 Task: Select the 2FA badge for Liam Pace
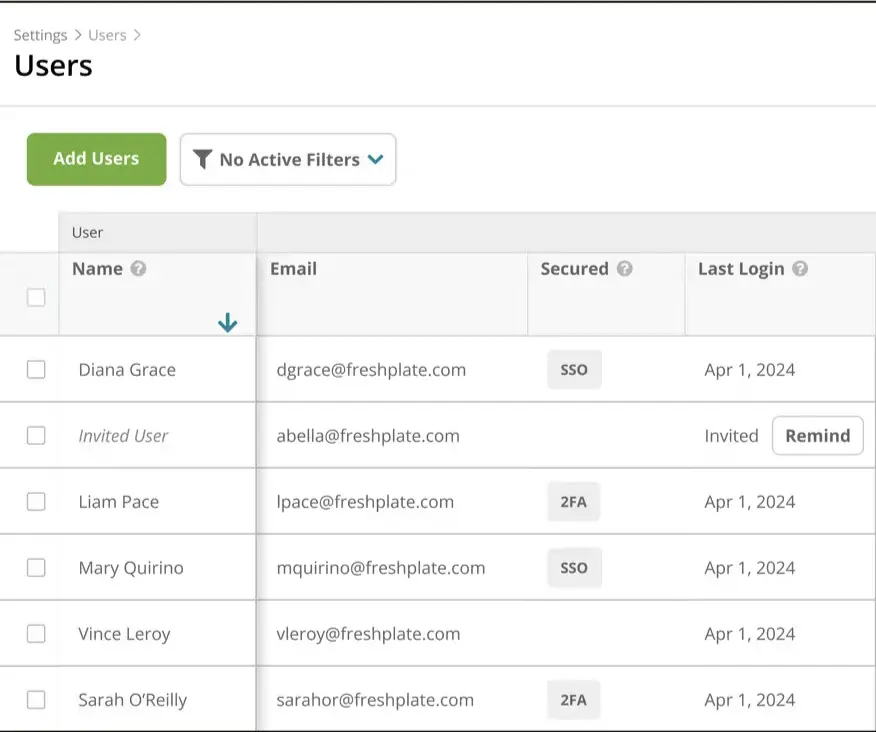click(x=573, y=501)
